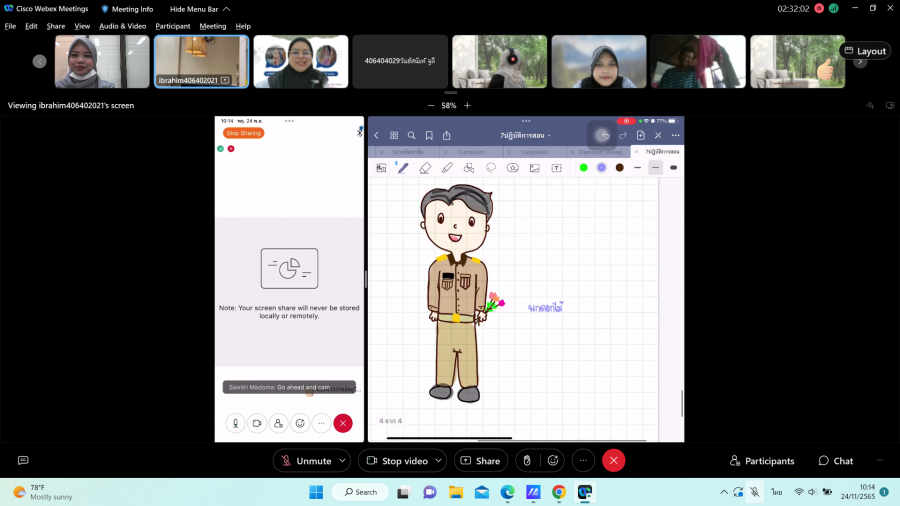Click the Unmute microphone button

(305, 461)
